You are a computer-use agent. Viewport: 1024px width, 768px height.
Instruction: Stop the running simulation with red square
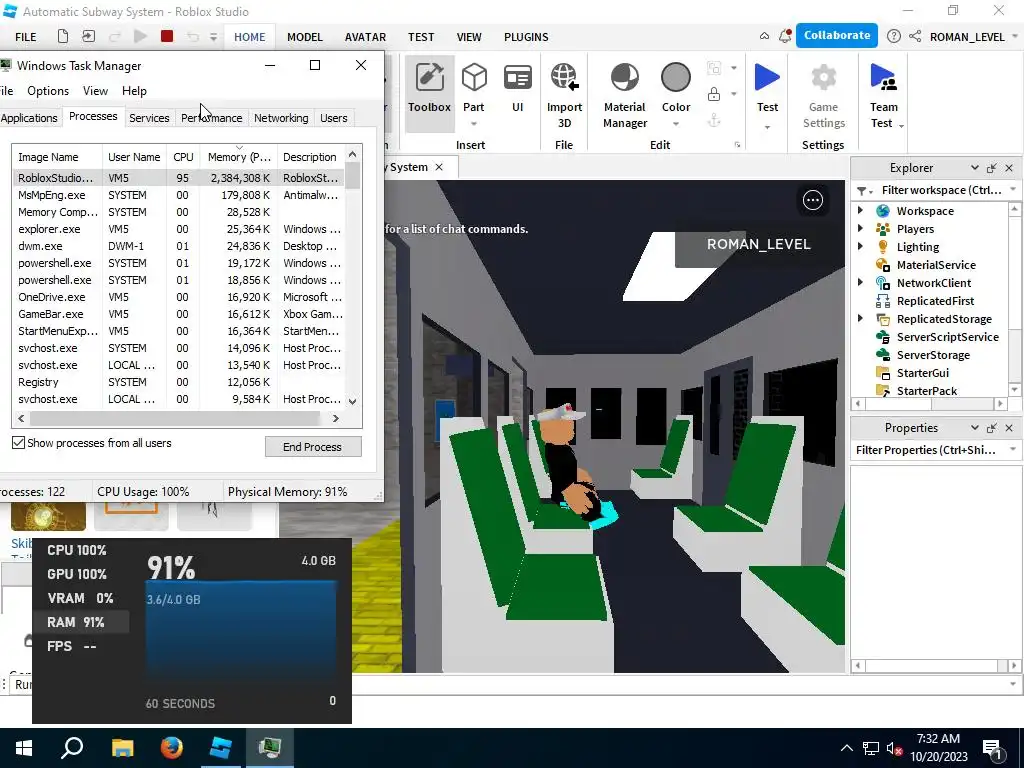pos(167,37)
